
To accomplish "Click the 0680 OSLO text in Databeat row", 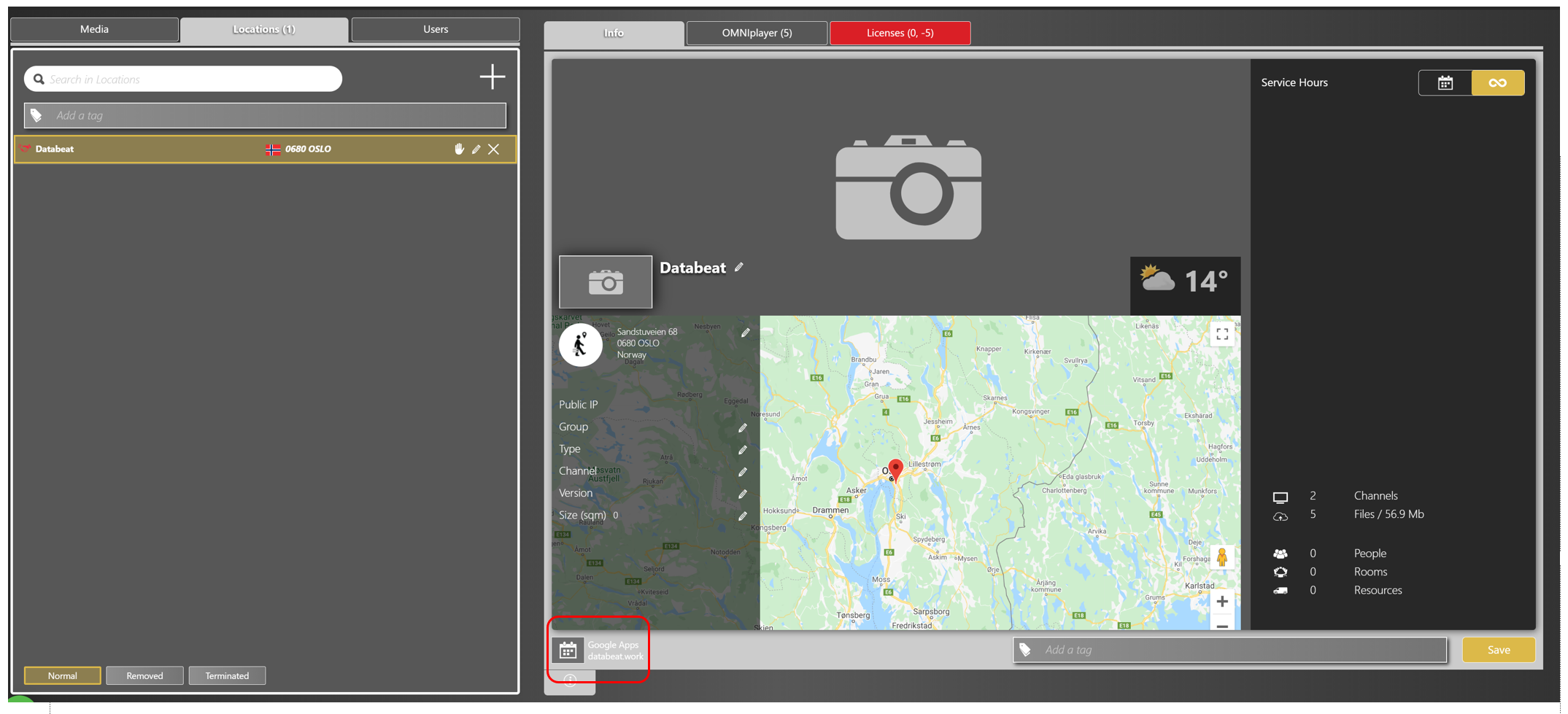I will pyautogui.click(x=308, y=149).
